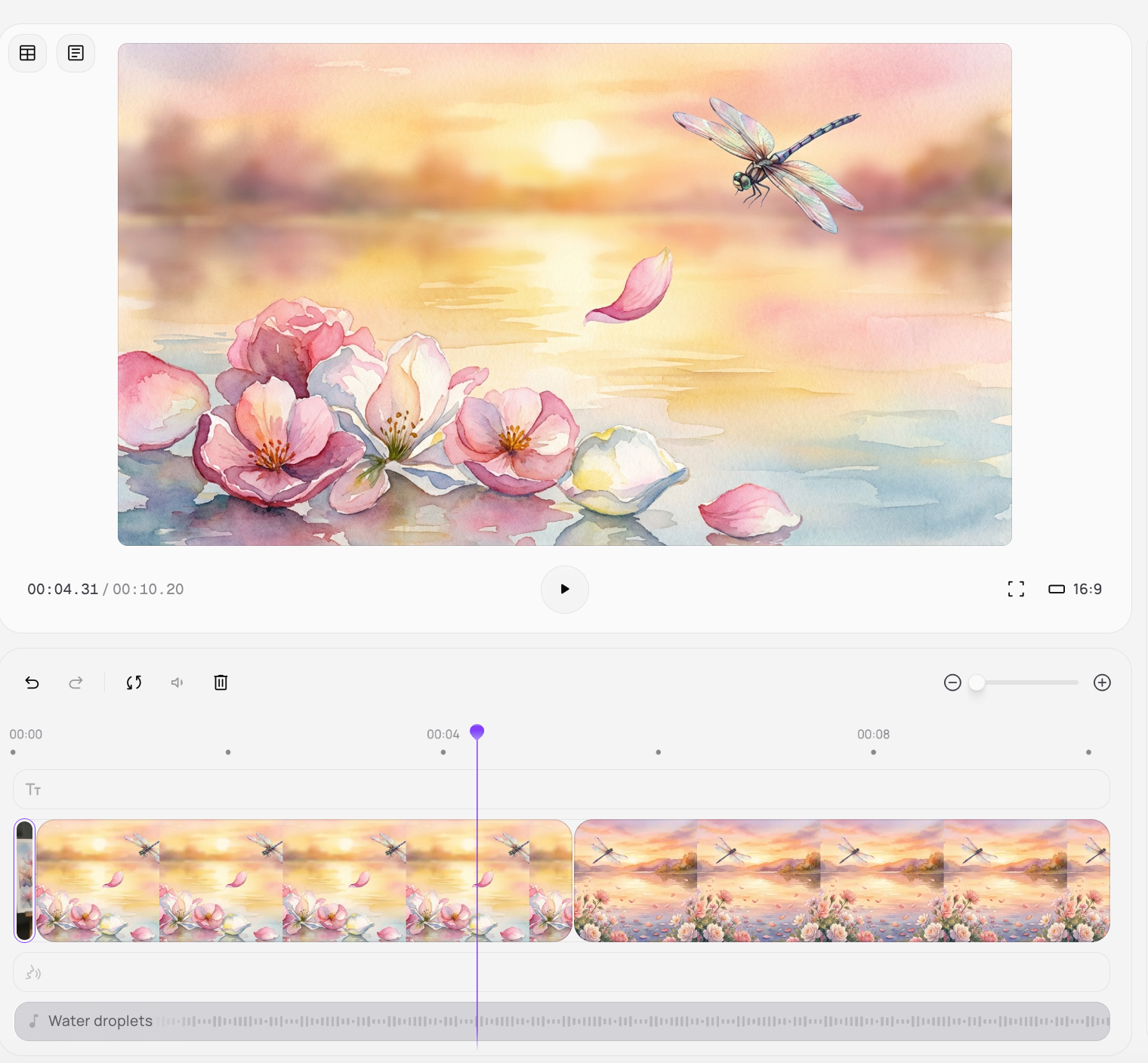
Task: Select the first dragonfly lotus clip
Action: (x=302, y=880)
